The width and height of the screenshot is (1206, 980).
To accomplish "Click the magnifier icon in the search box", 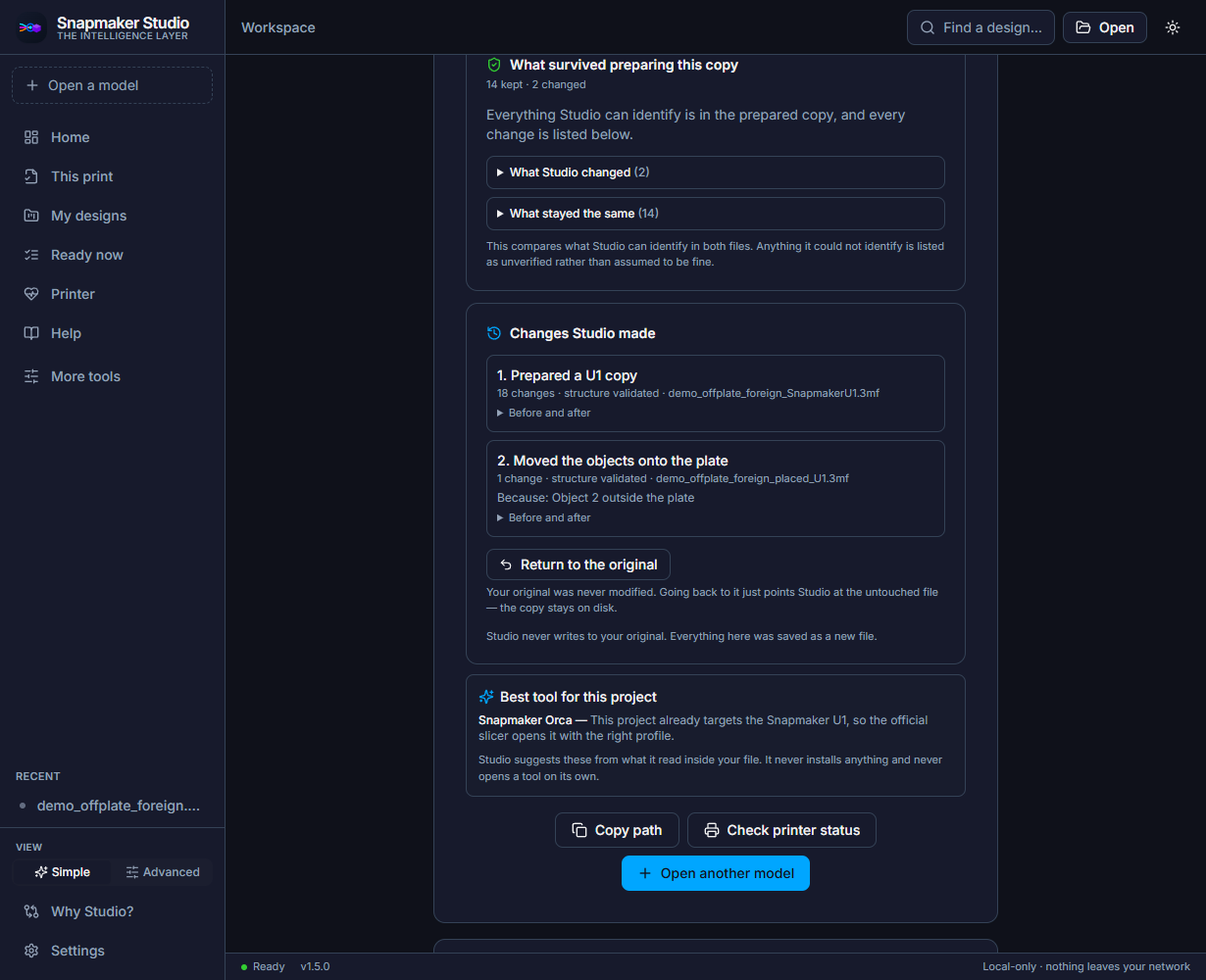I will [x=928, y=27].
